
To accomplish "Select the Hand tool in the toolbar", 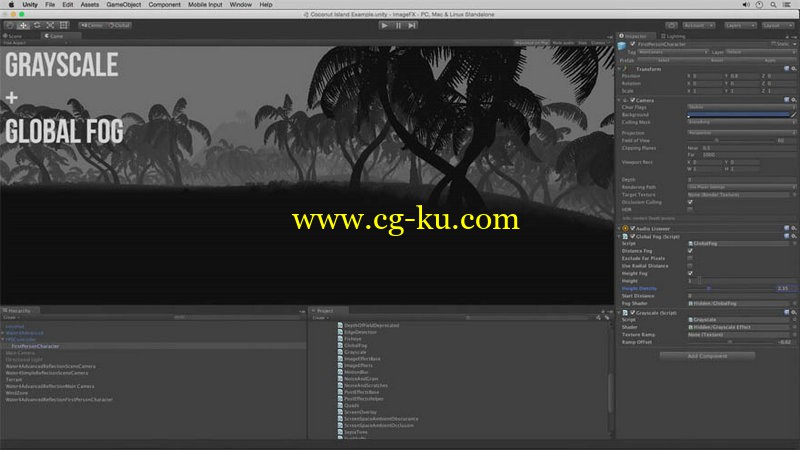I will click(10, 25).
